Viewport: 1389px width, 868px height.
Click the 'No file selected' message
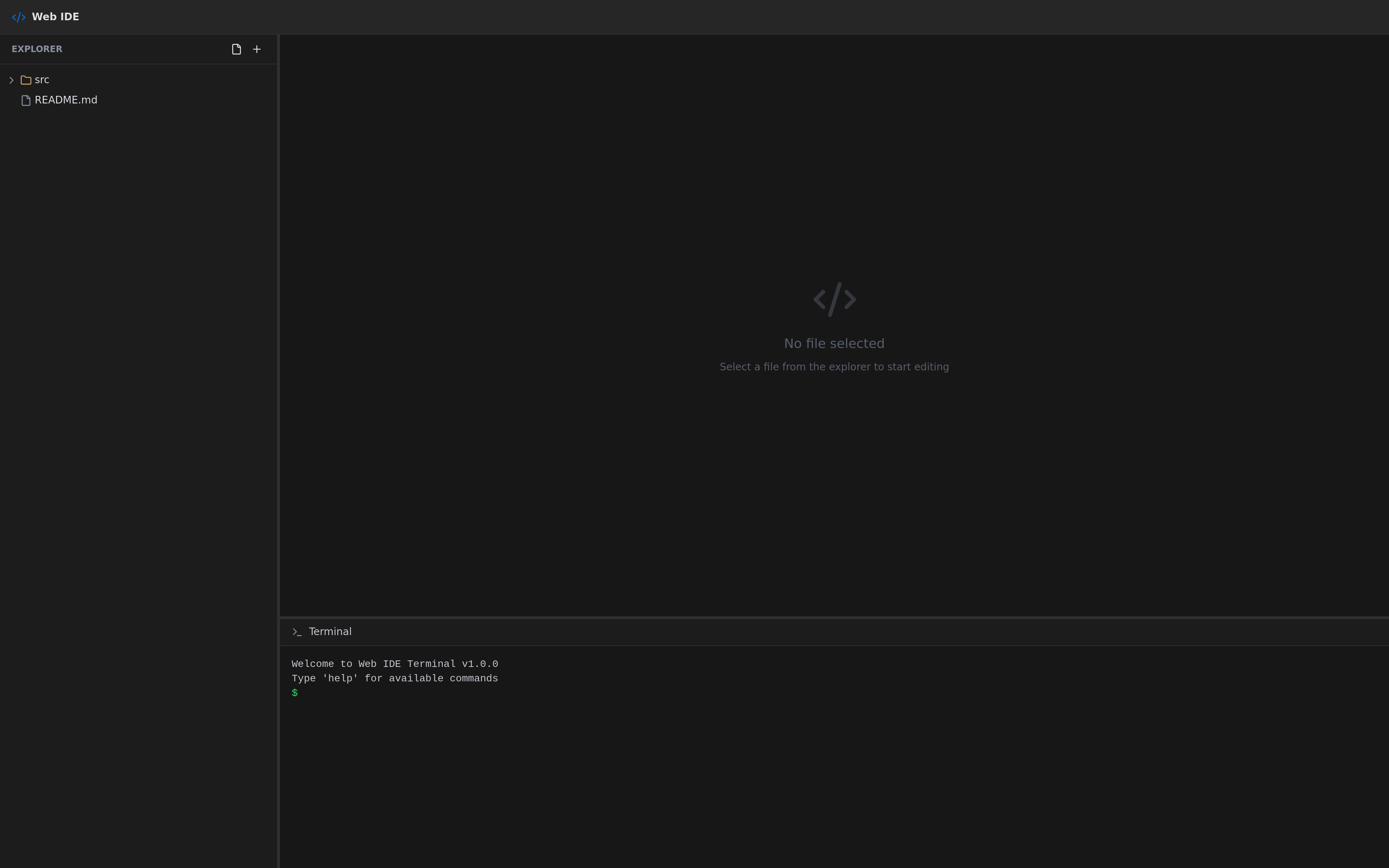[834, 343]
